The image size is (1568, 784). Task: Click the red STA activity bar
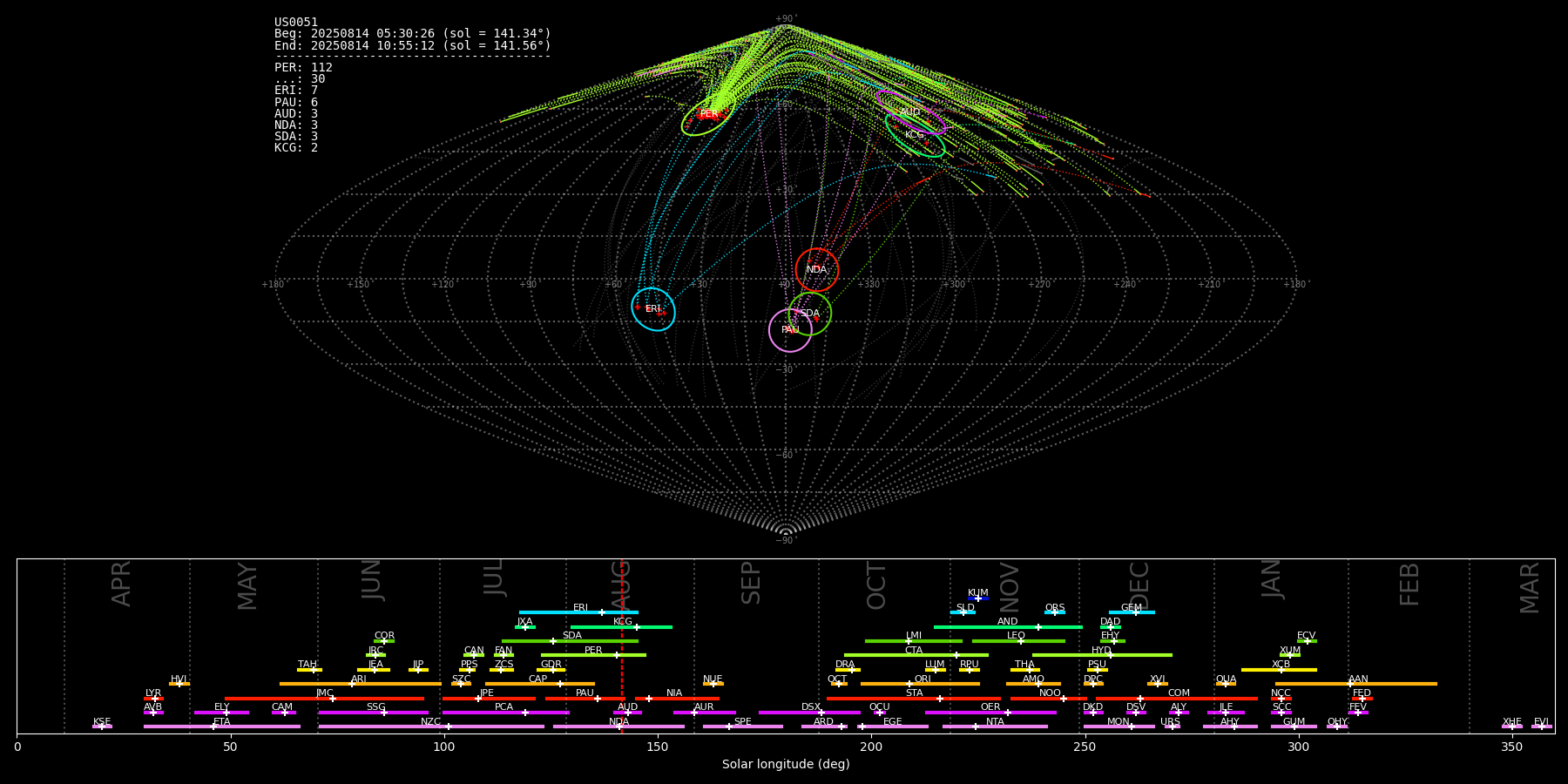coord(914,699)
